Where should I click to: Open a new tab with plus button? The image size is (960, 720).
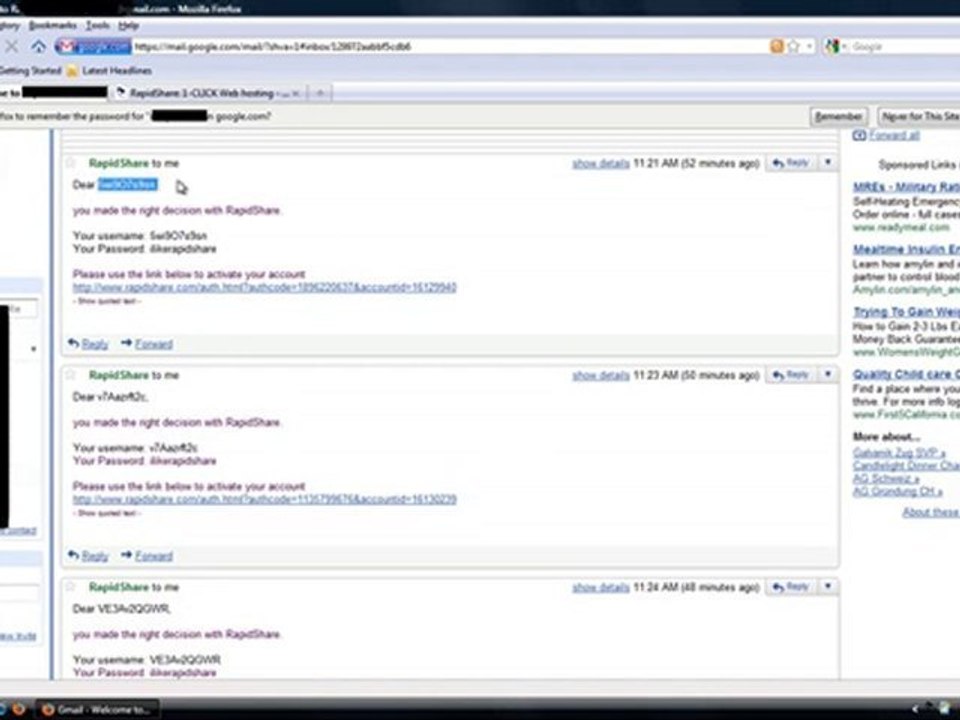pyautogui.click(x=320, y=93)
